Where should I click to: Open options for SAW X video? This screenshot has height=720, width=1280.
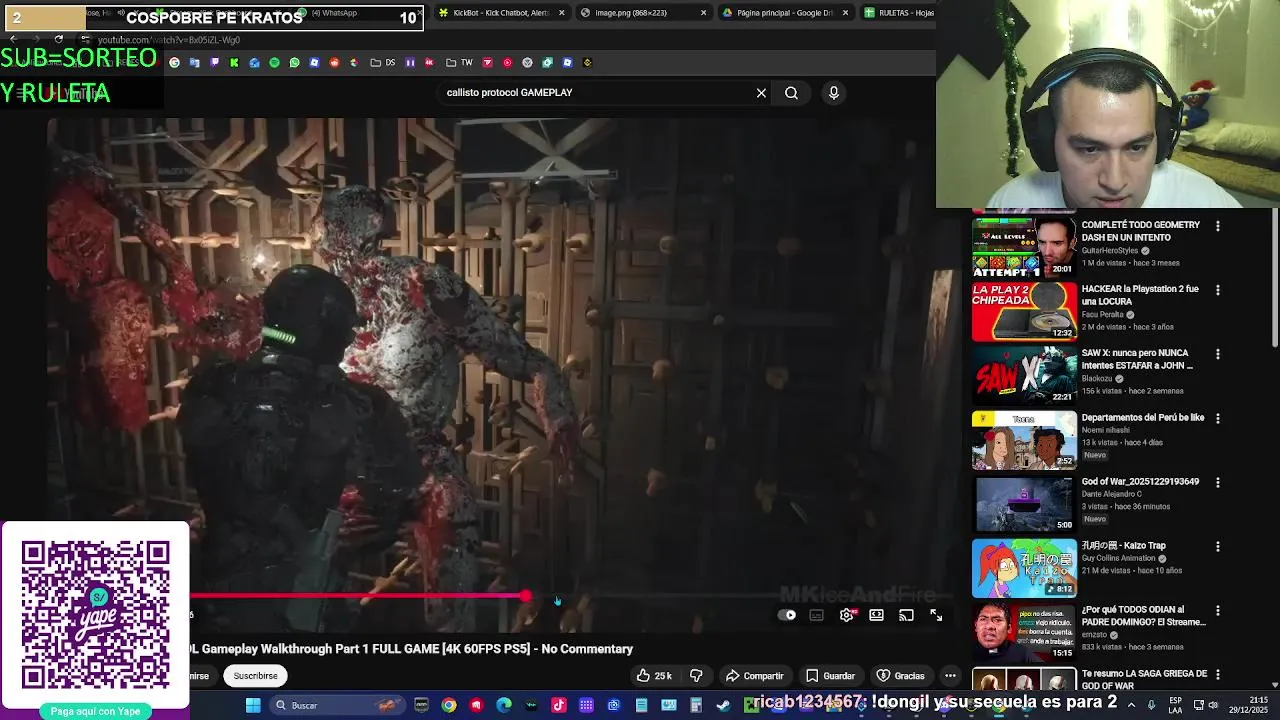click(x=1217, y=354)
